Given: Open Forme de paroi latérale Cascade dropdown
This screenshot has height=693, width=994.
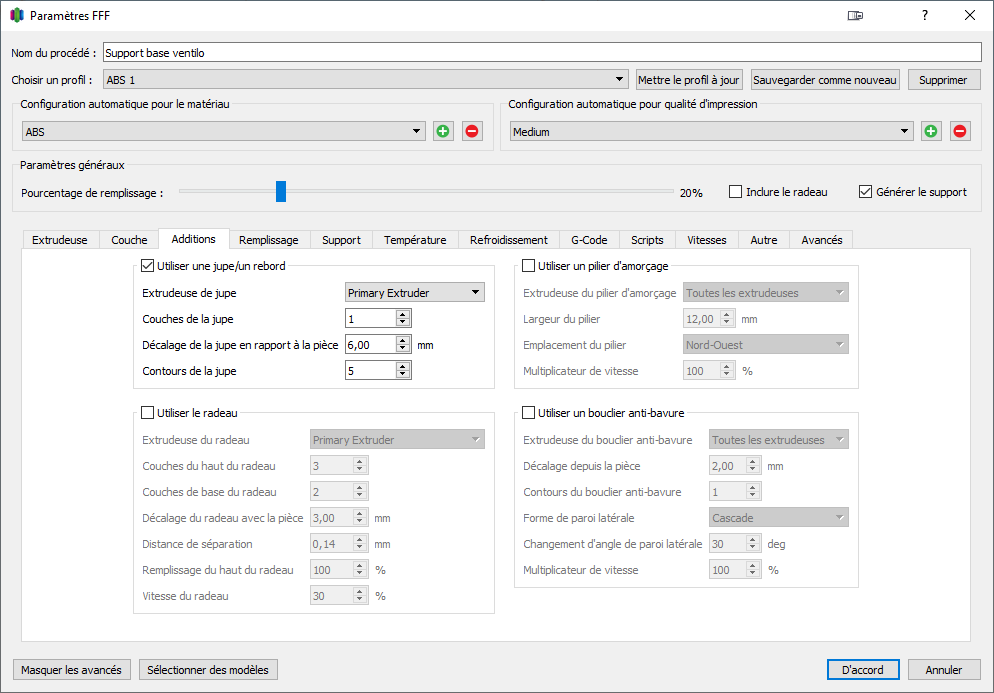Looking at the screenshot, I should (778, 517).
